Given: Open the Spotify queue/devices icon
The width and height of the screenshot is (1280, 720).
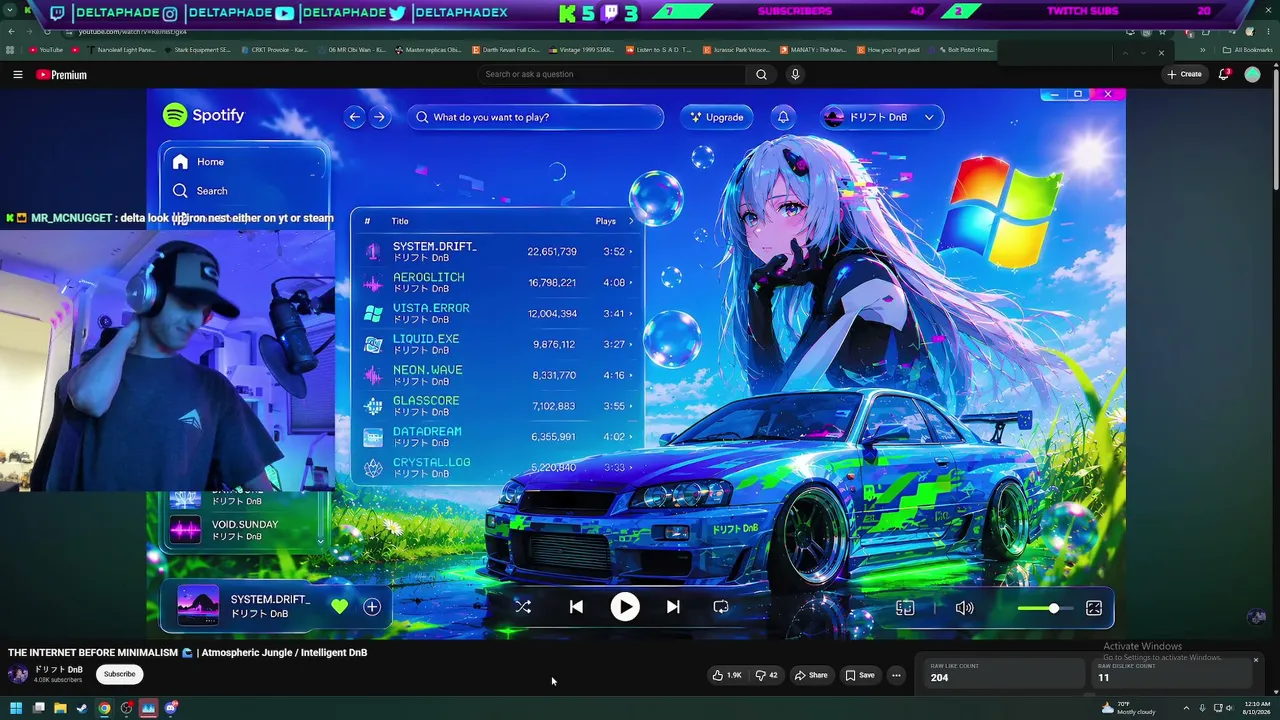Looking at the screenshot, I should tap(905, 608).
